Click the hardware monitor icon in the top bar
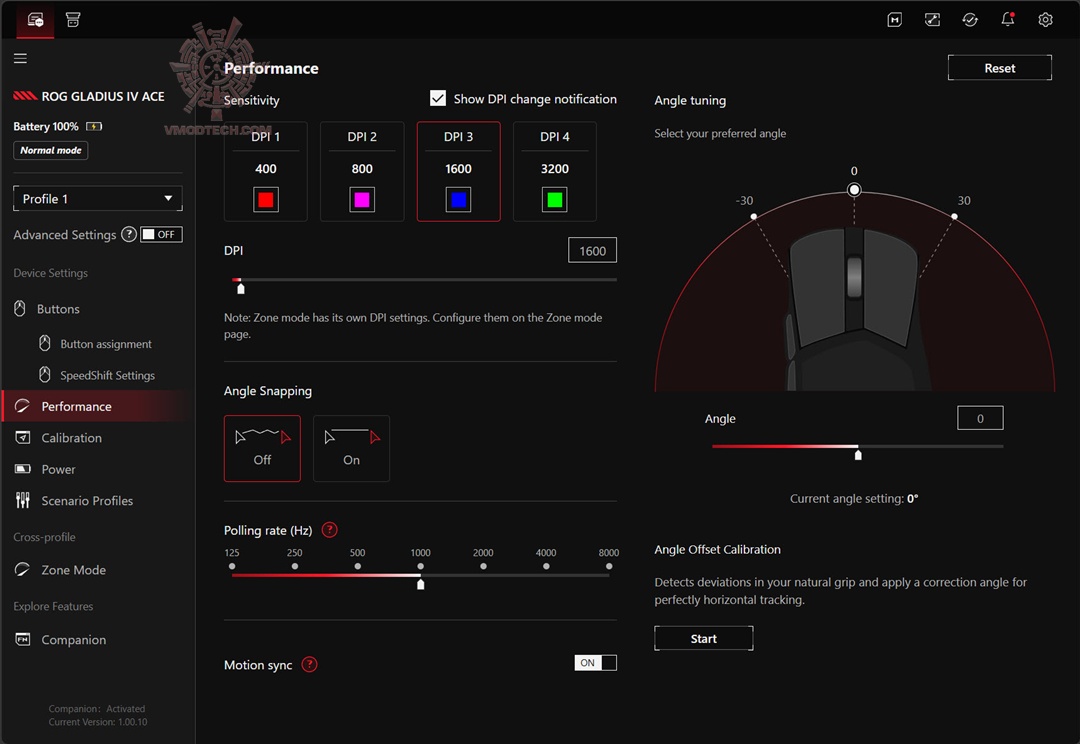Screen dimensions: 1080x744 (895, 19)
